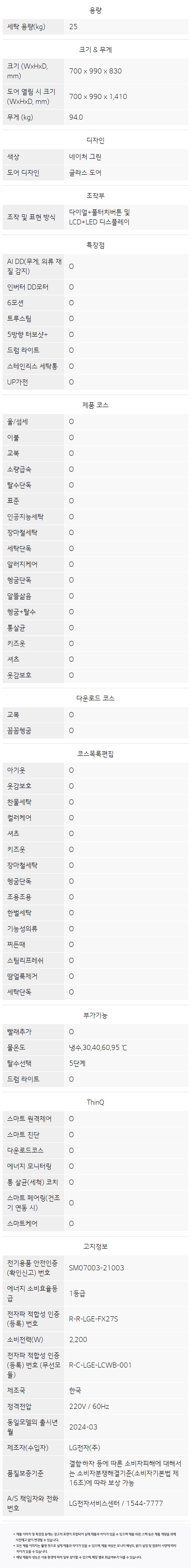This screenshot has height=1568, width=191.
Task: Select the 조작부 section heading
Action: [95, 195]
